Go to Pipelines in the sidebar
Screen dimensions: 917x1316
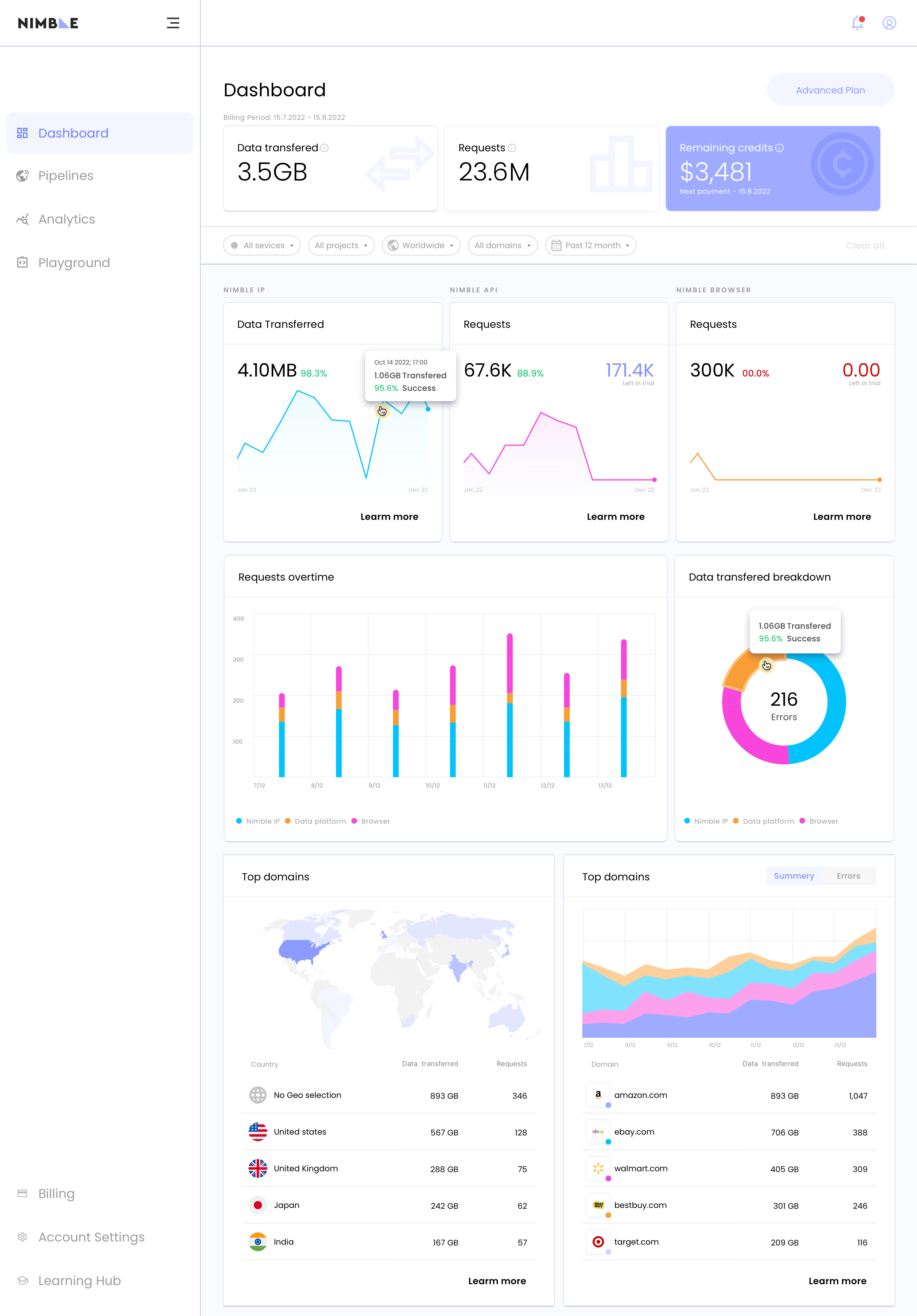[65, 176]
